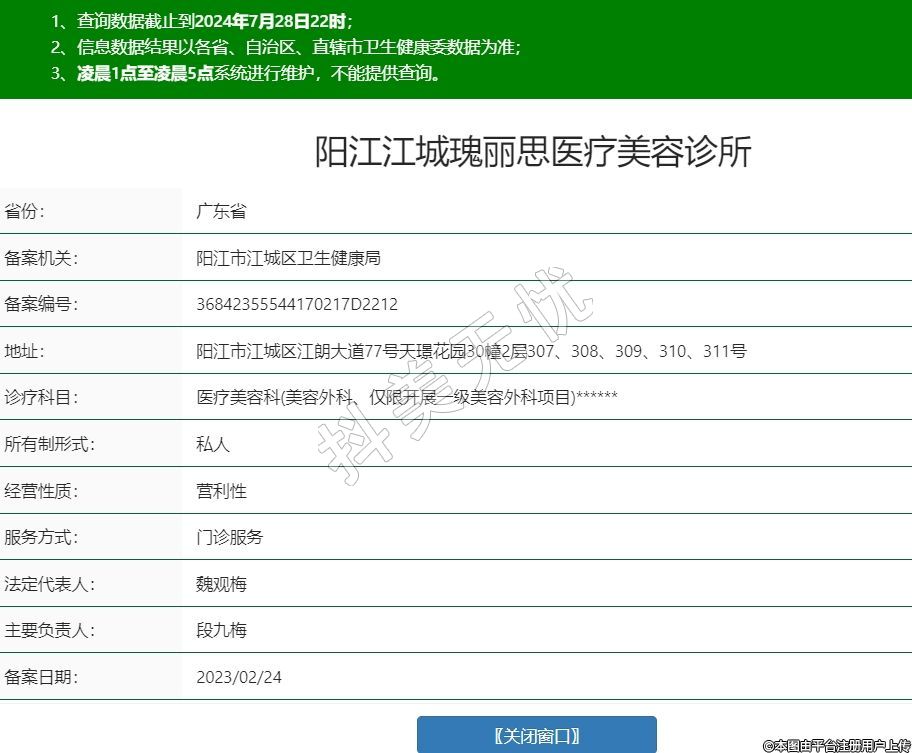The image size is (912, 753).
Task: Click the 阳江市江城区卫生健康局 authority value
Action: click(x=288, y=258)
